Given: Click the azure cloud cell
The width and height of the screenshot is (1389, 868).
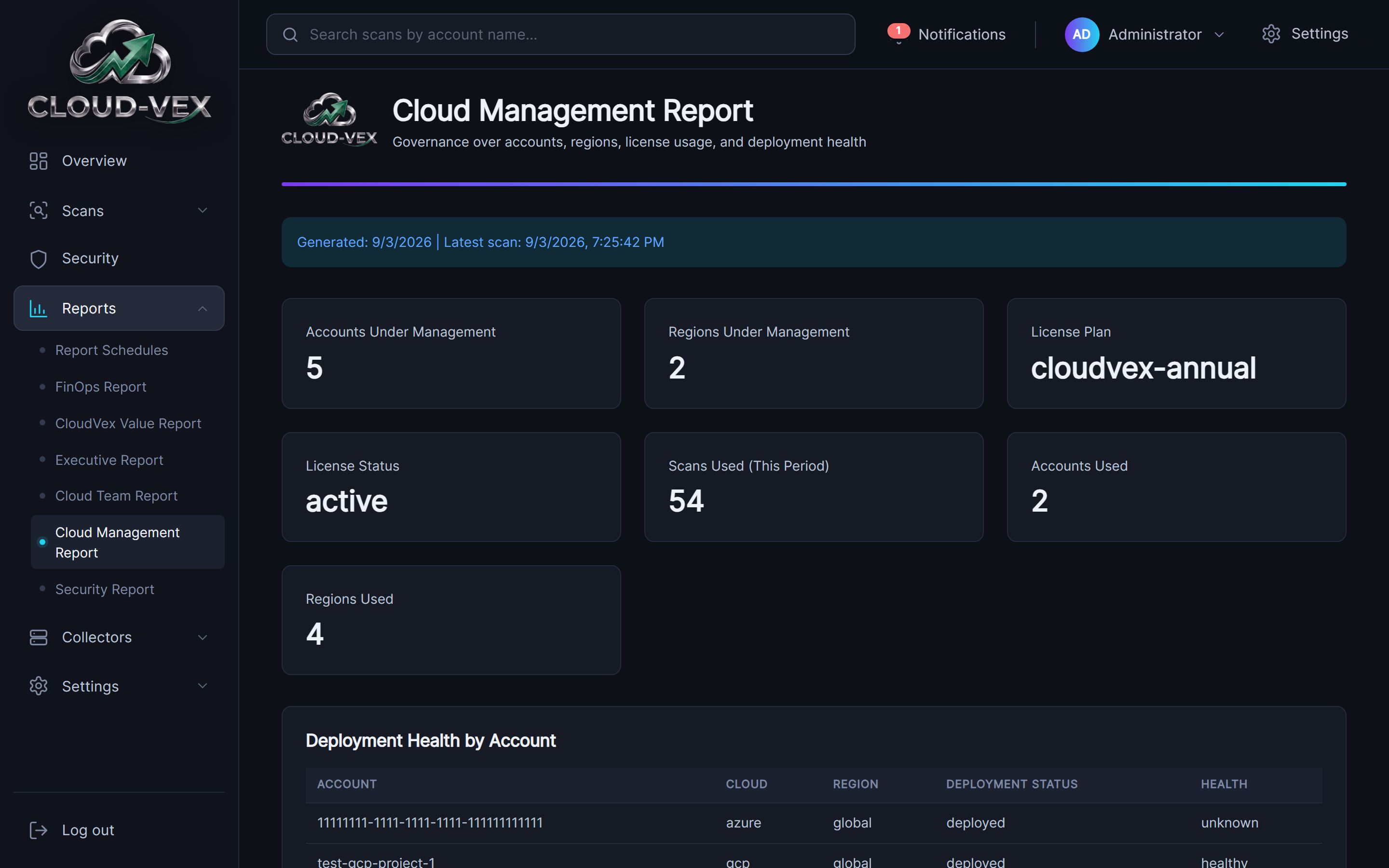Looking at the screenshot, I should point(743,823).
